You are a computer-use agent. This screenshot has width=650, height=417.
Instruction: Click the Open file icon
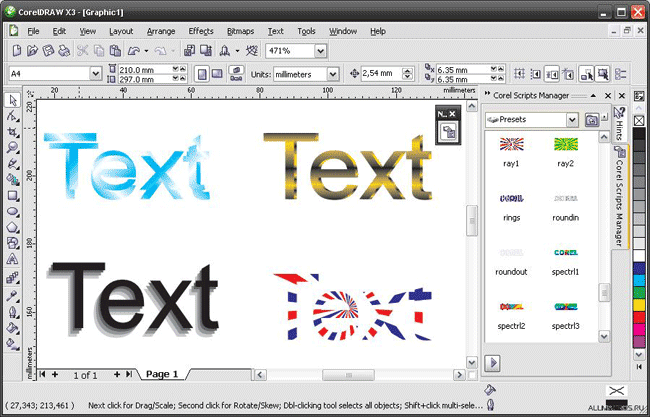(x=32, y=51)
